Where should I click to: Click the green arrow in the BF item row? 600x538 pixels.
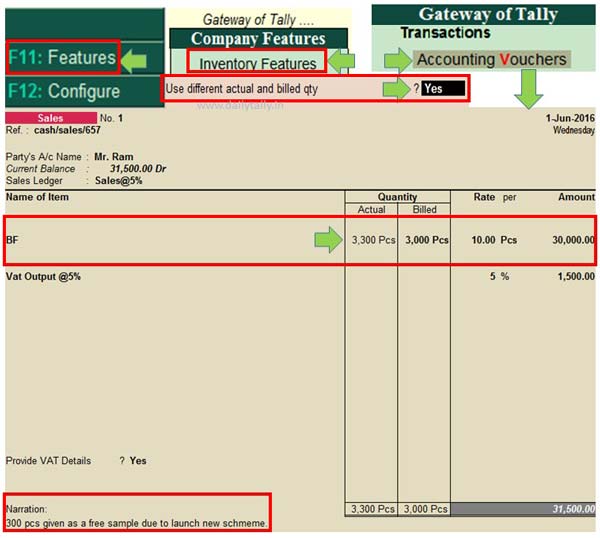click(x=328, y=240)
